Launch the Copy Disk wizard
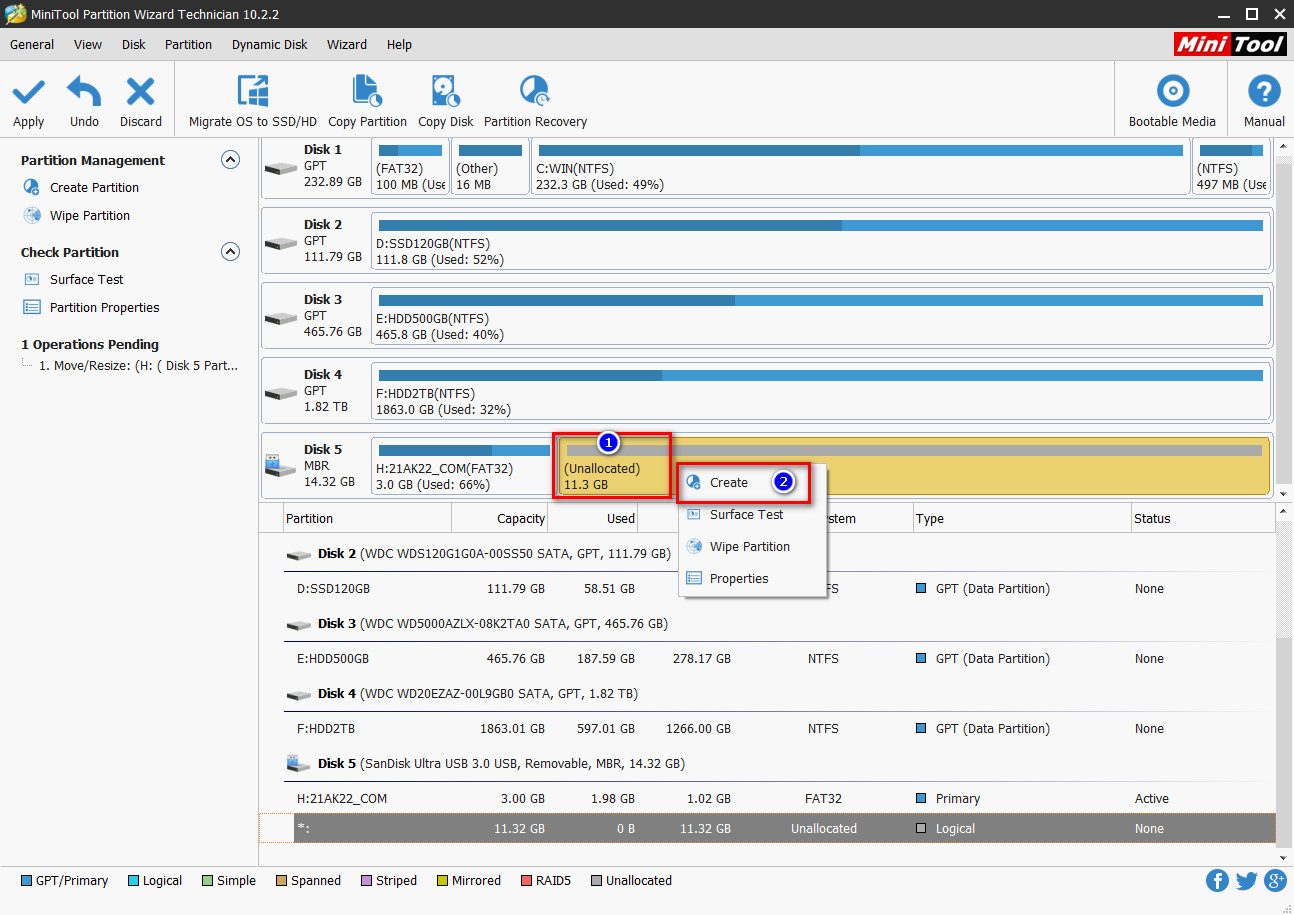 (x=445, y=102)
